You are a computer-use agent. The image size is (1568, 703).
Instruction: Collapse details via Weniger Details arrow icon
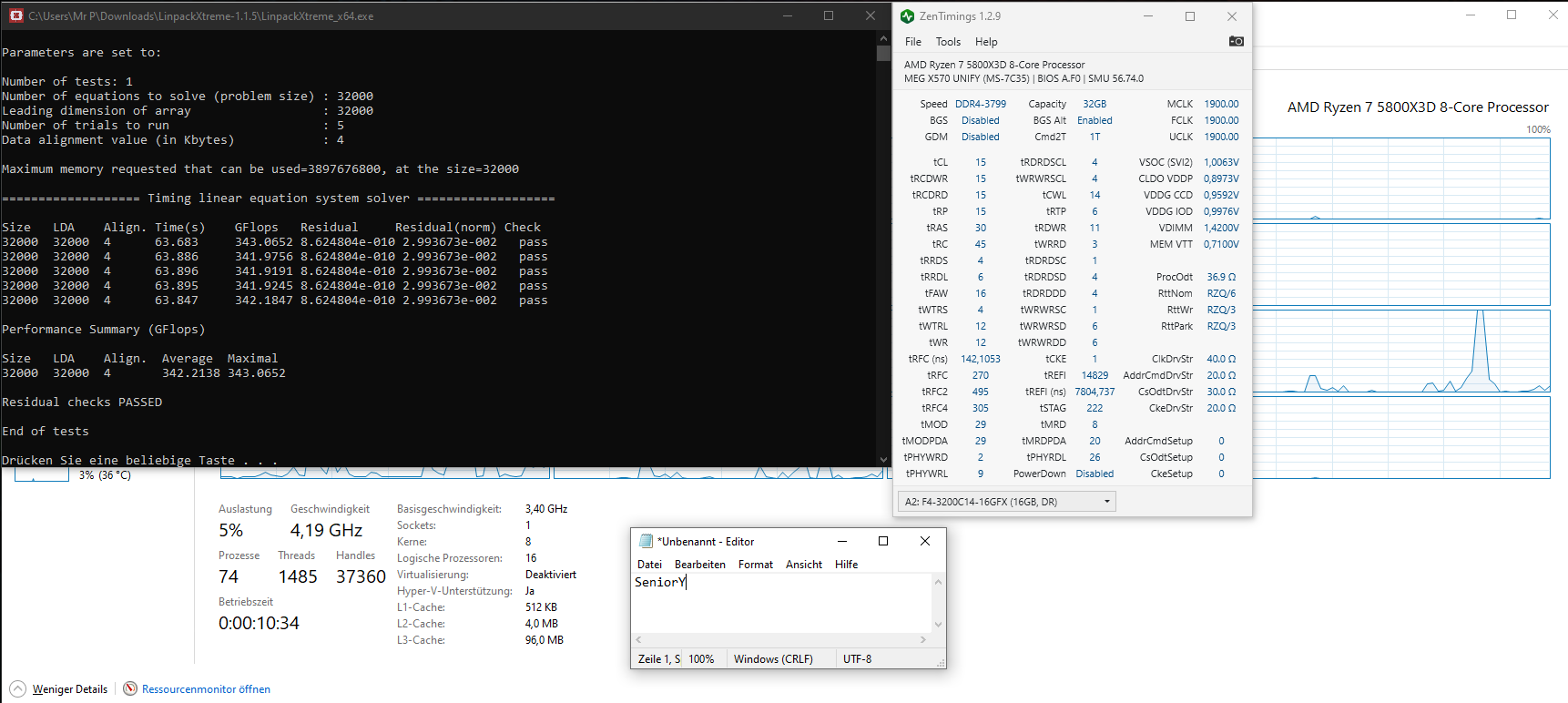click(18, 689)
